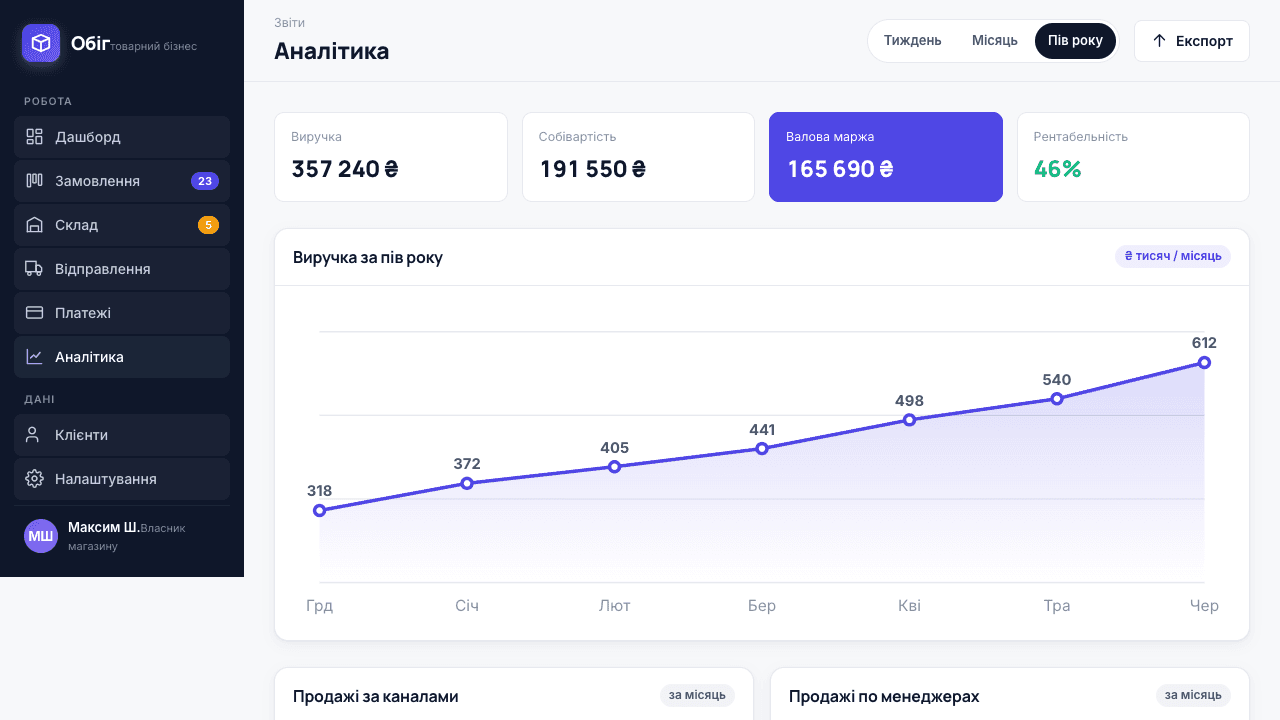Click за місяць chip in Продажі за каналами
The height and width of the screenshot is (720, 1280).
tap(697, 695)
